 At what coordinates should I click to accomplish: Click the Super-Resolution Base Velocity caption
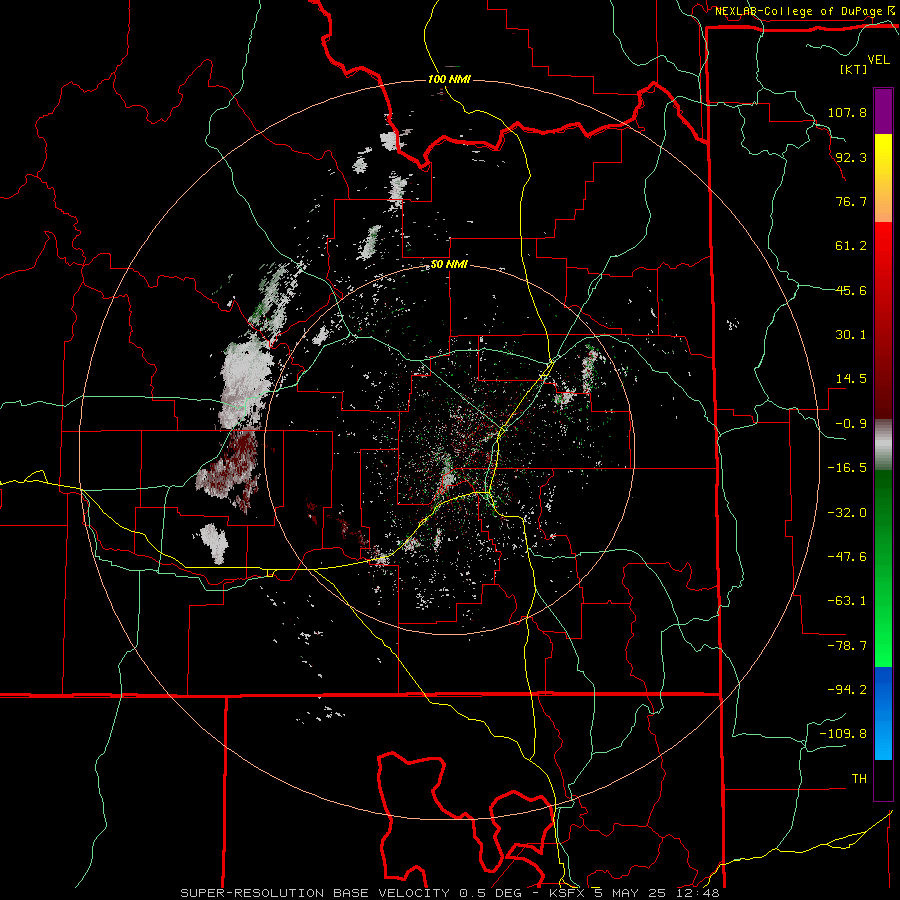tap(449, 893)
